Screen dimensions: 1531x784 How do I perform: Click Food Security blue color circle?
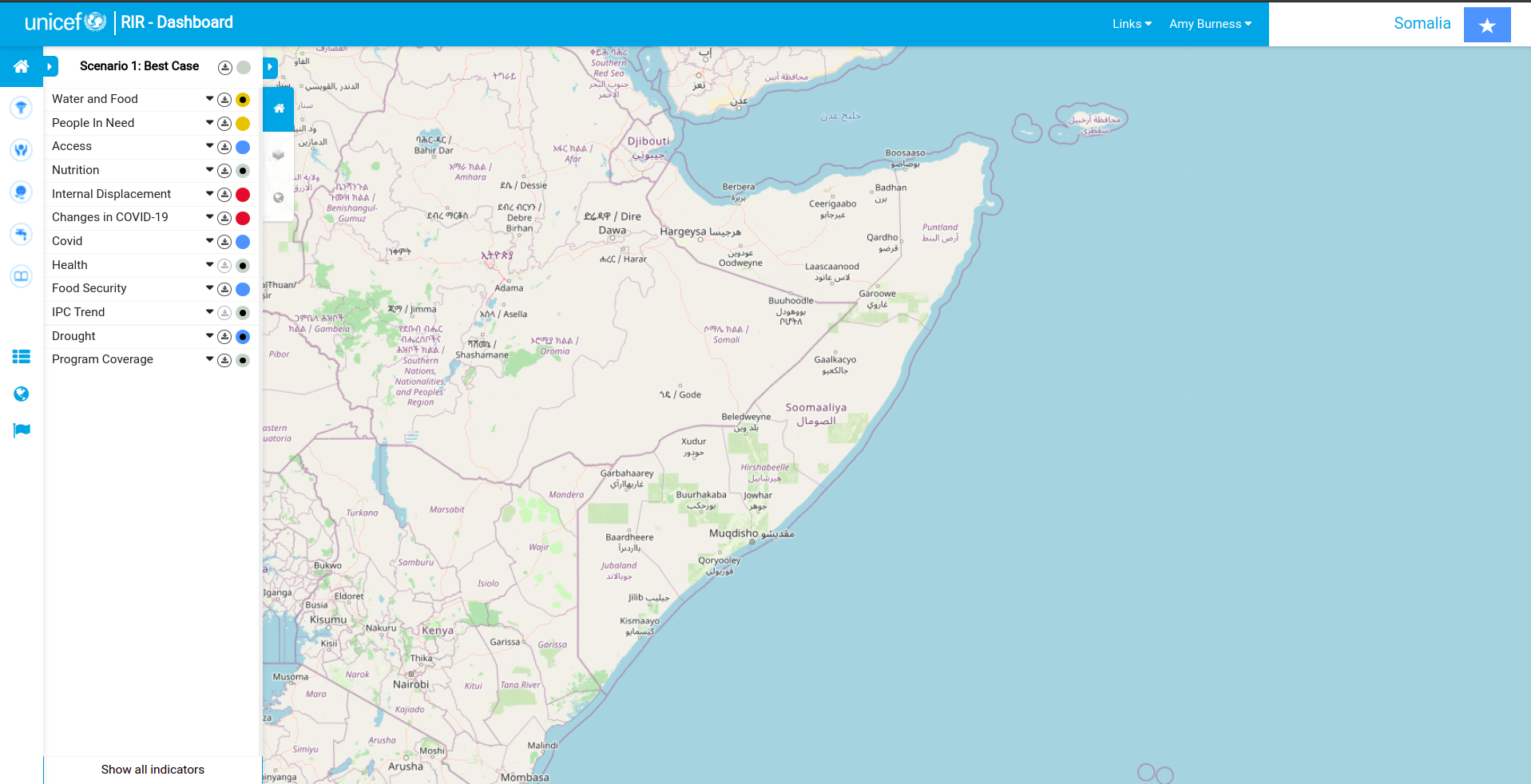point(243,289)
